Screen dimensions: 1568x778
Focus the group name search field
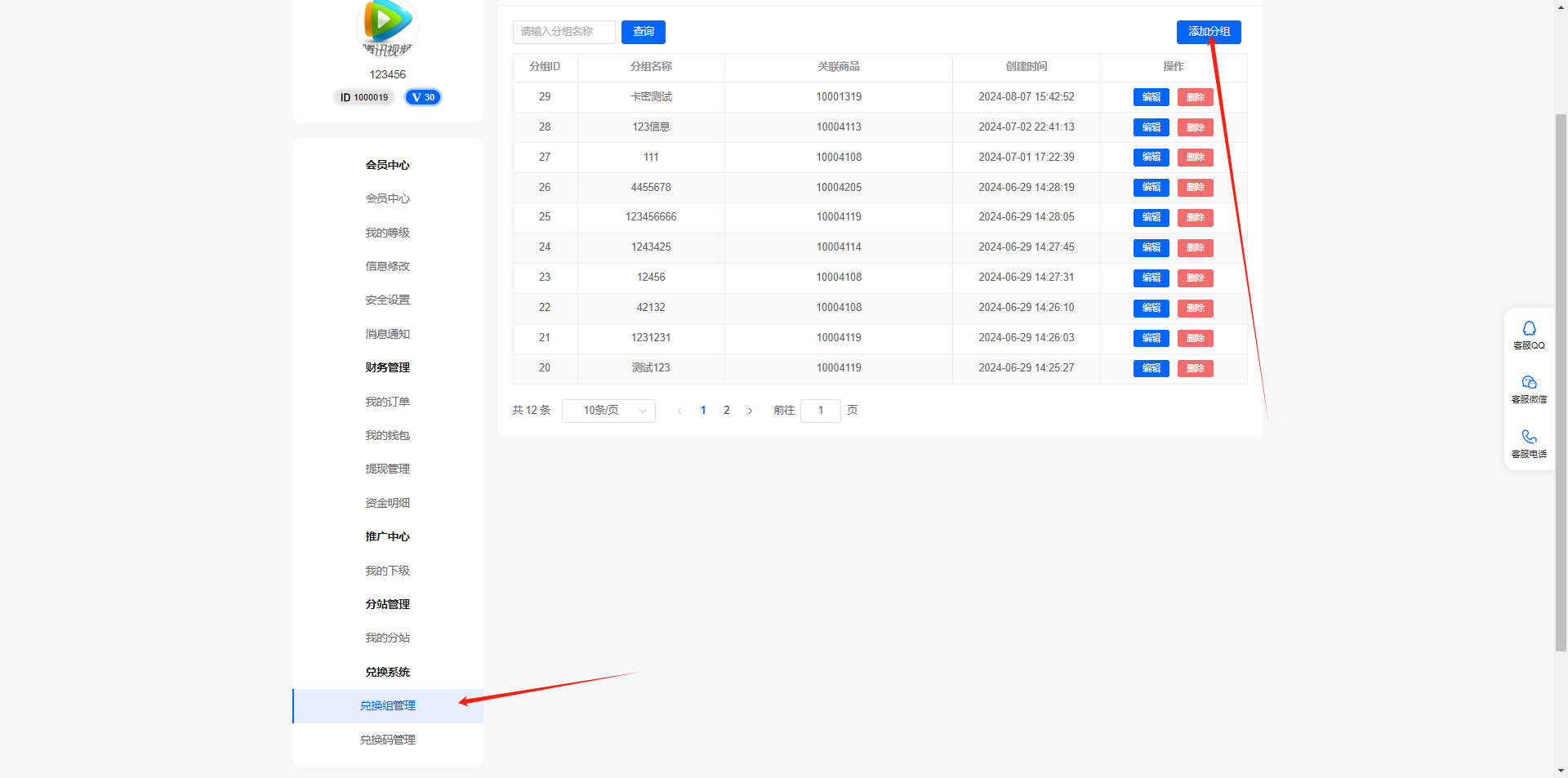pos(563,32)
